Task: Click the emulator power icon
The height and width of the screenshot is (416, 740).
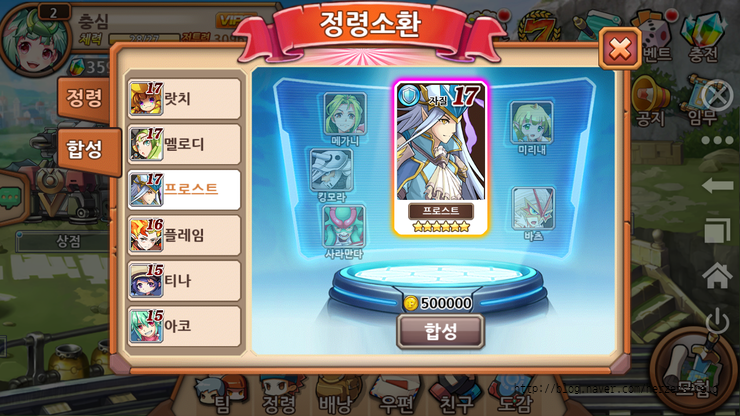Action: point(717,322)
